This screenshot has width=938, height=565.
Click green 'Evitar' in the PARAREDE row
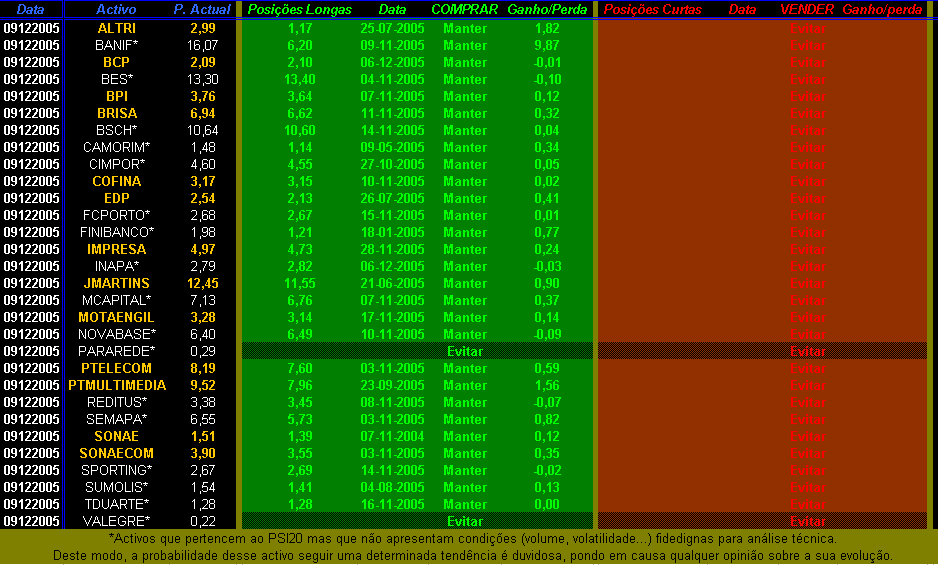click(465, 351)
